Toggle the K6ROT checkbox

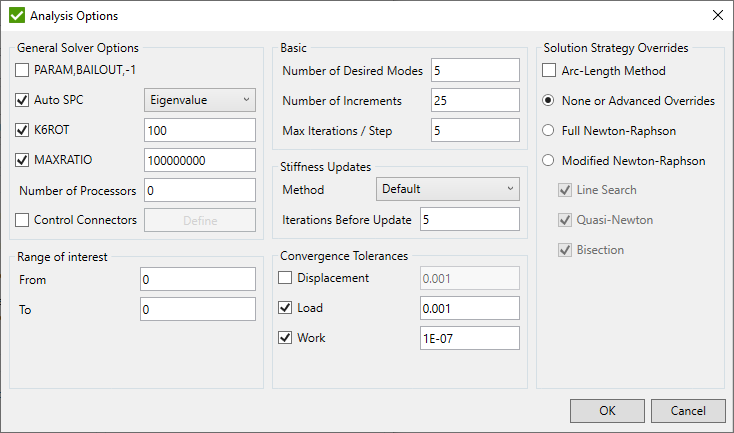tap(24, 130)
